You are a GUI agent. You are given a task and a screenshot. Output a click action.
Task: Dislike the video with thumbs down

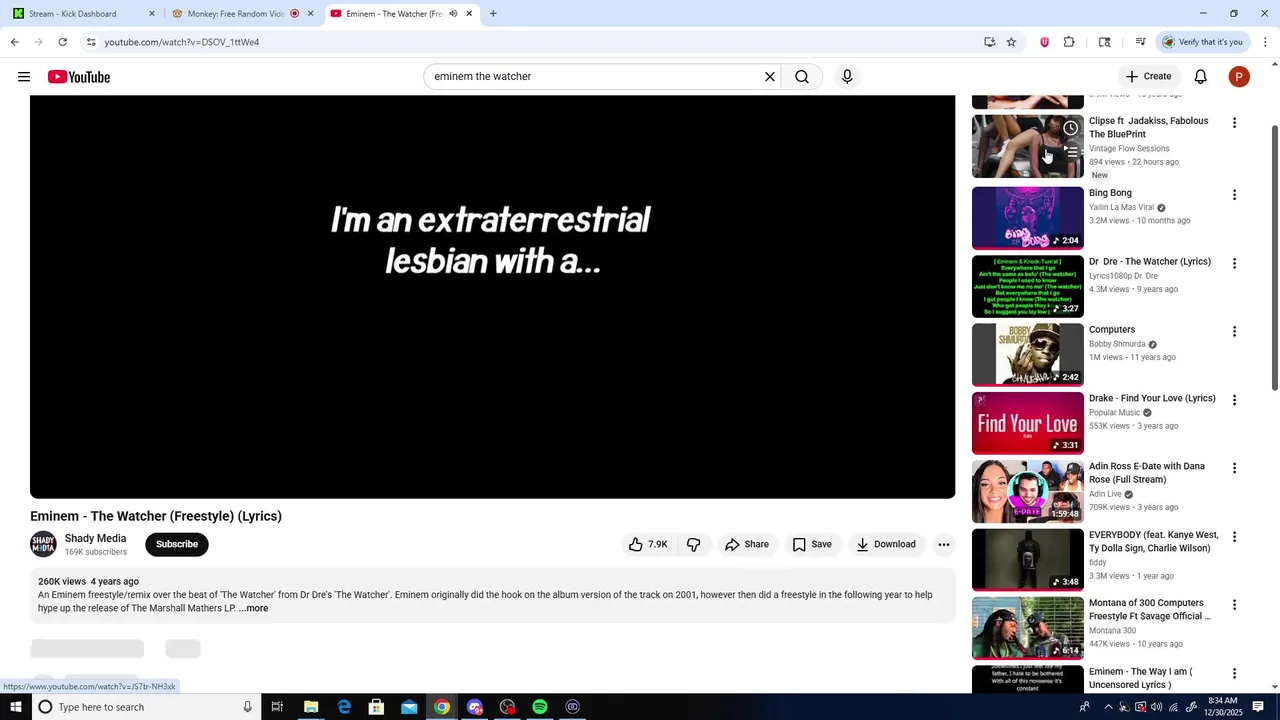pyautogui.click(x=693, y=544)
